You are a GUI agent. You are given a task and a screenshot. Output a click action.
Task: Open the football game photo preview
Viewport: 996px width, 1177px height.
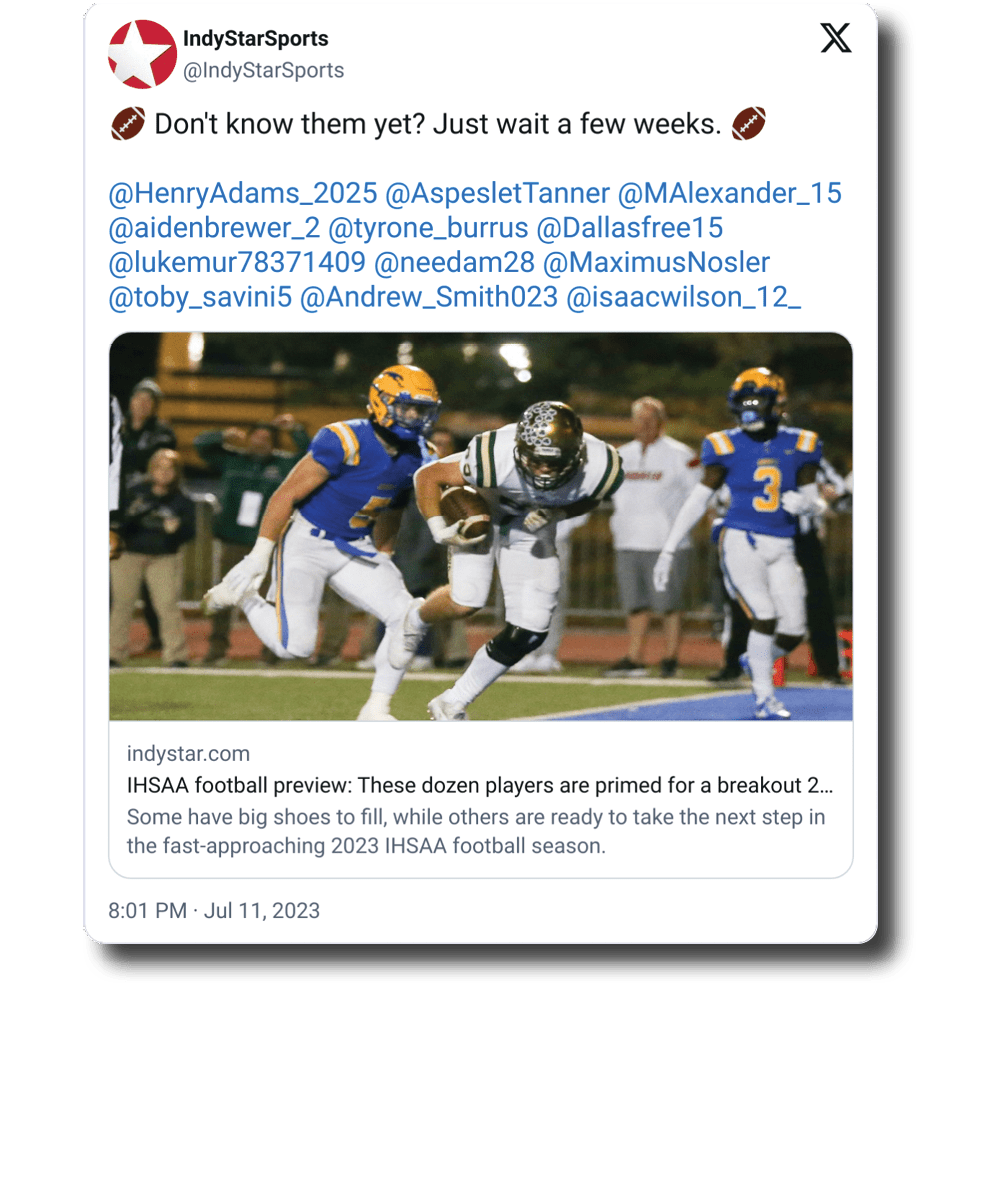click(480, 526)
